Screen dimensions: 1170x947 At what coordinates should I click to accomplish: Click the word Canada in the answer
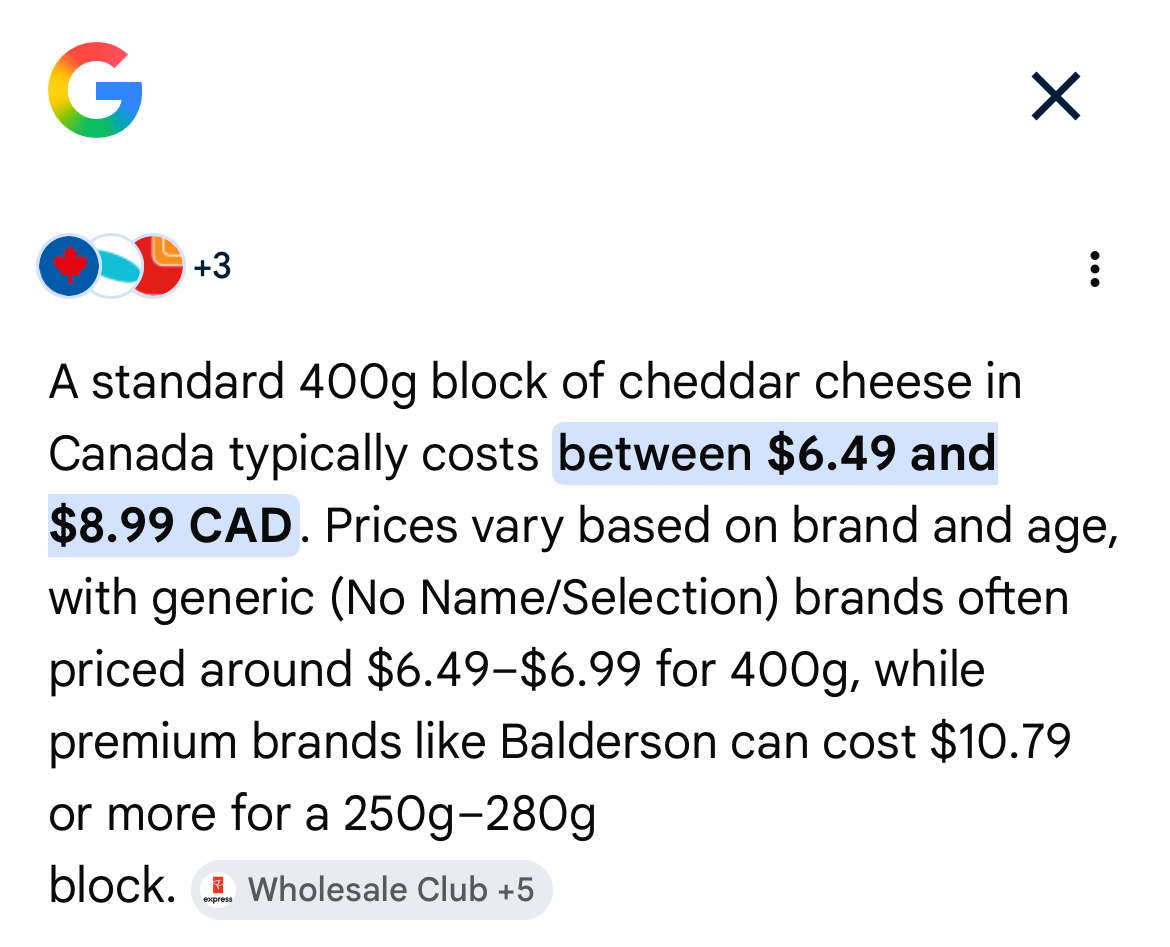(131, 455)
